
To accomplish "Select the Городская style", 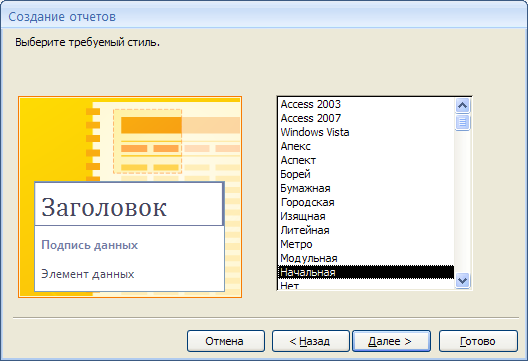I will [x=366, y=202].
